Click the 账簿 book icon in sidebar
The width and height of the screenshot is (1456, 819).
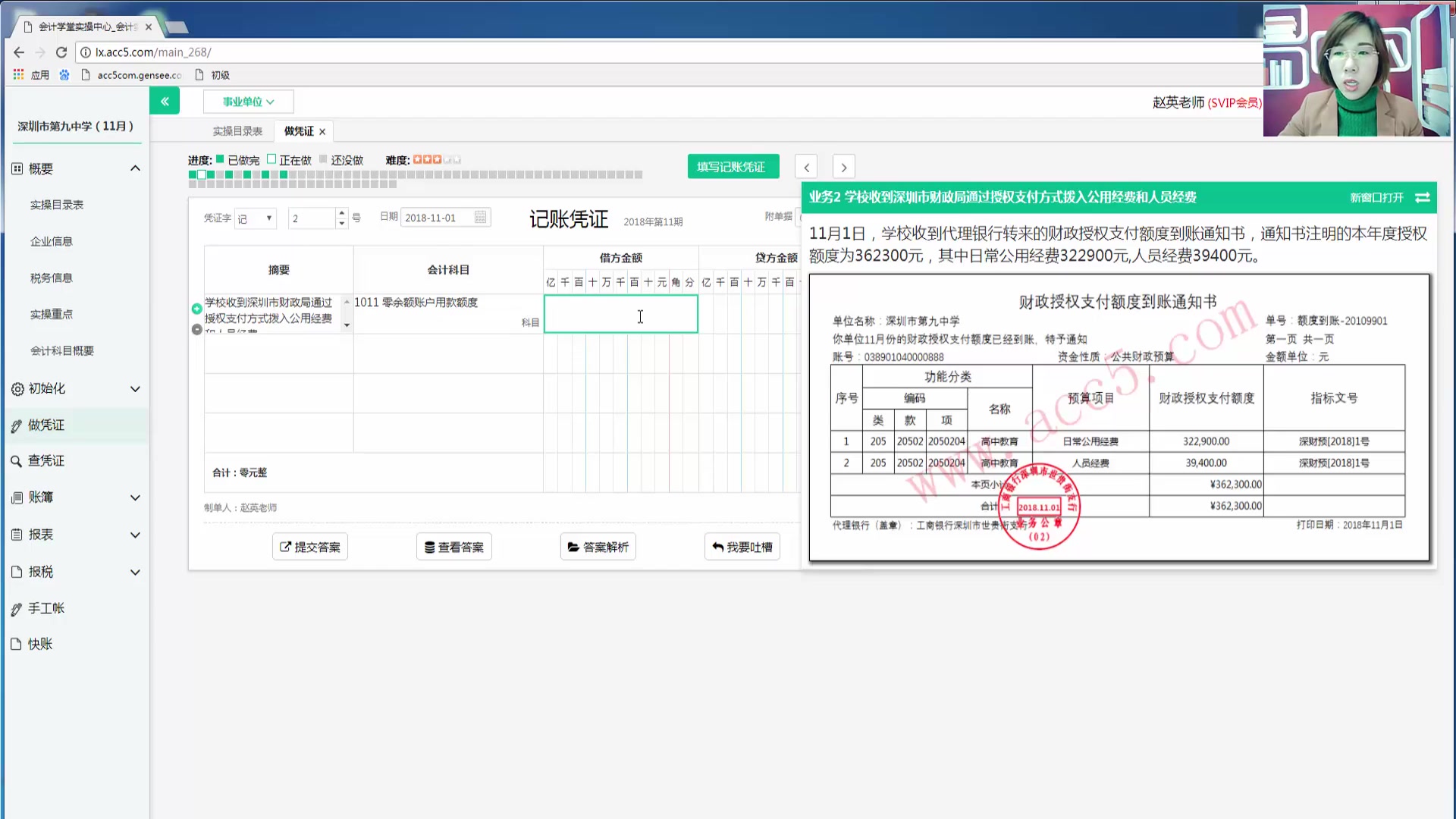(x=16, y=497)
